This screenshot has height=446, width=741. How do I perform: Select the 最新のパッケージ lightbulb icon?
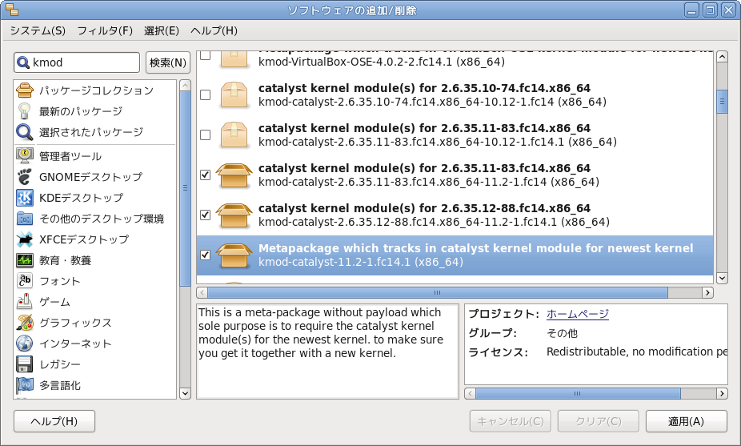tap(25, 111)
